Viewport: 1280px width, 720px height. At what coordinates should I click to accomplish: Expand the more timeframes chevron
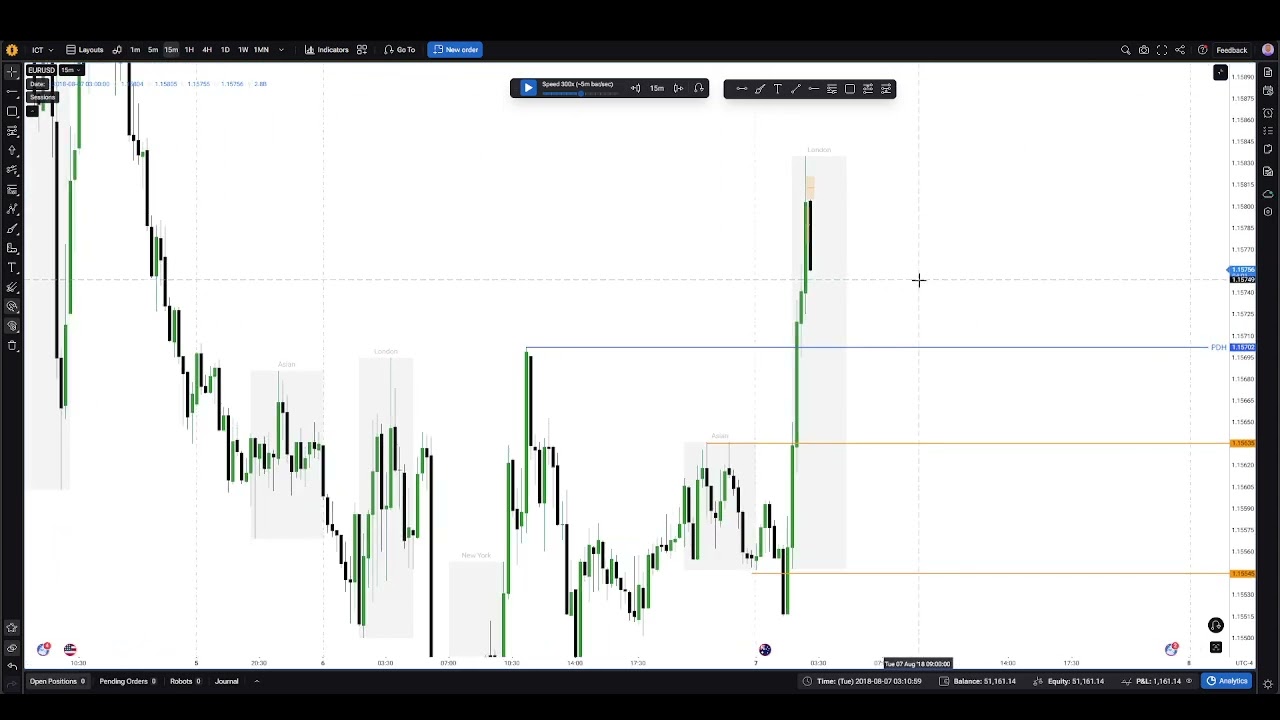point(281,50)
